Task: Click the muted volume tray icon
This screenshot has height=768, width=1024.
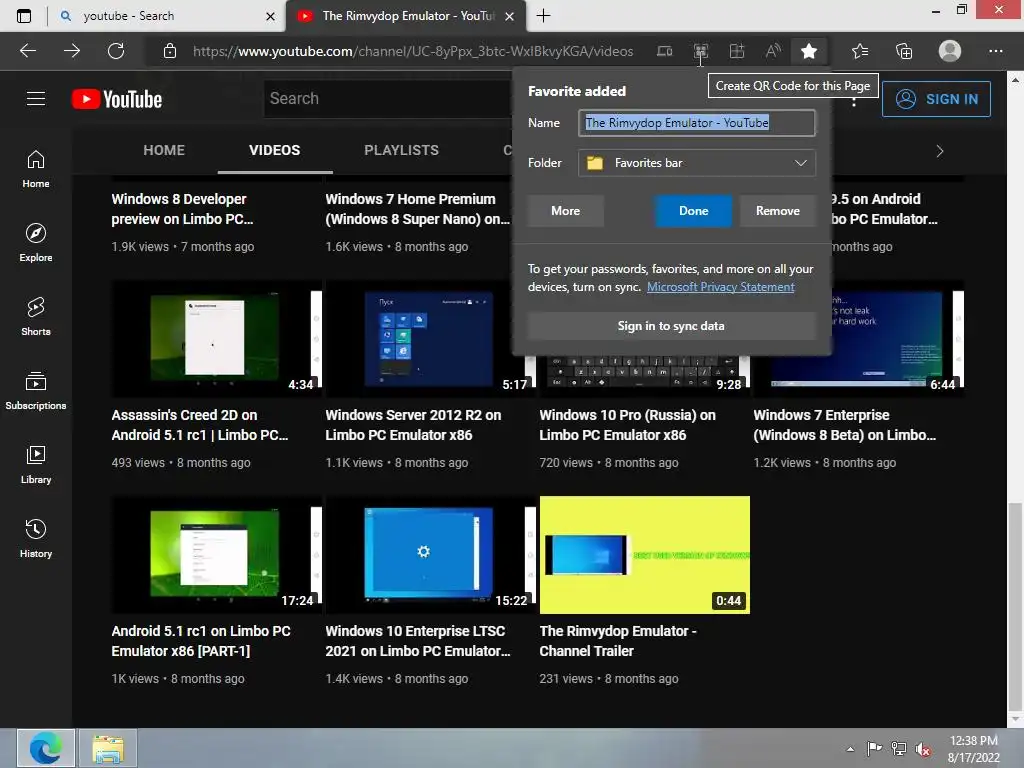Action: tap(923, 749)
